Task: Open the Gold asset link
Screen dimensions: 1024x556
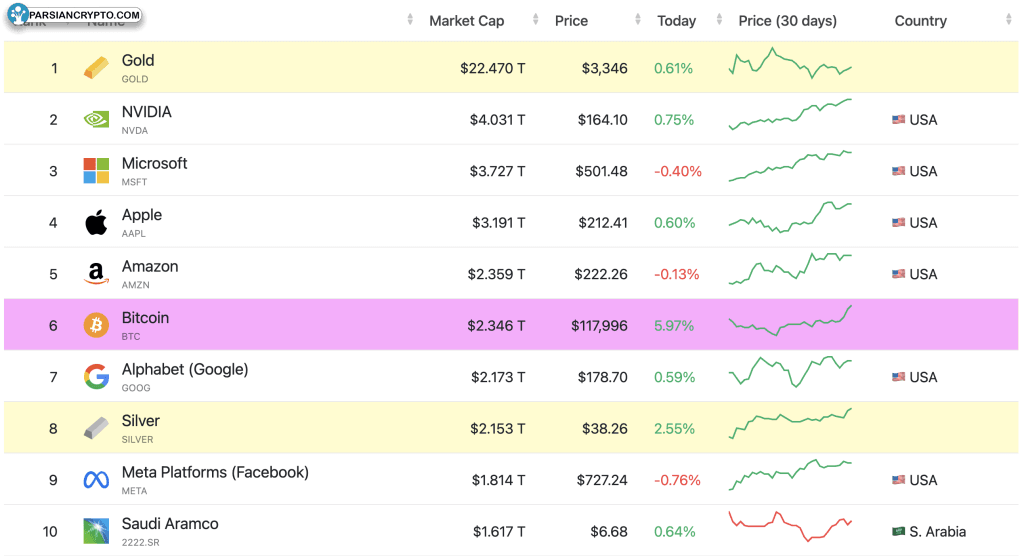Action: click(138, 60)
